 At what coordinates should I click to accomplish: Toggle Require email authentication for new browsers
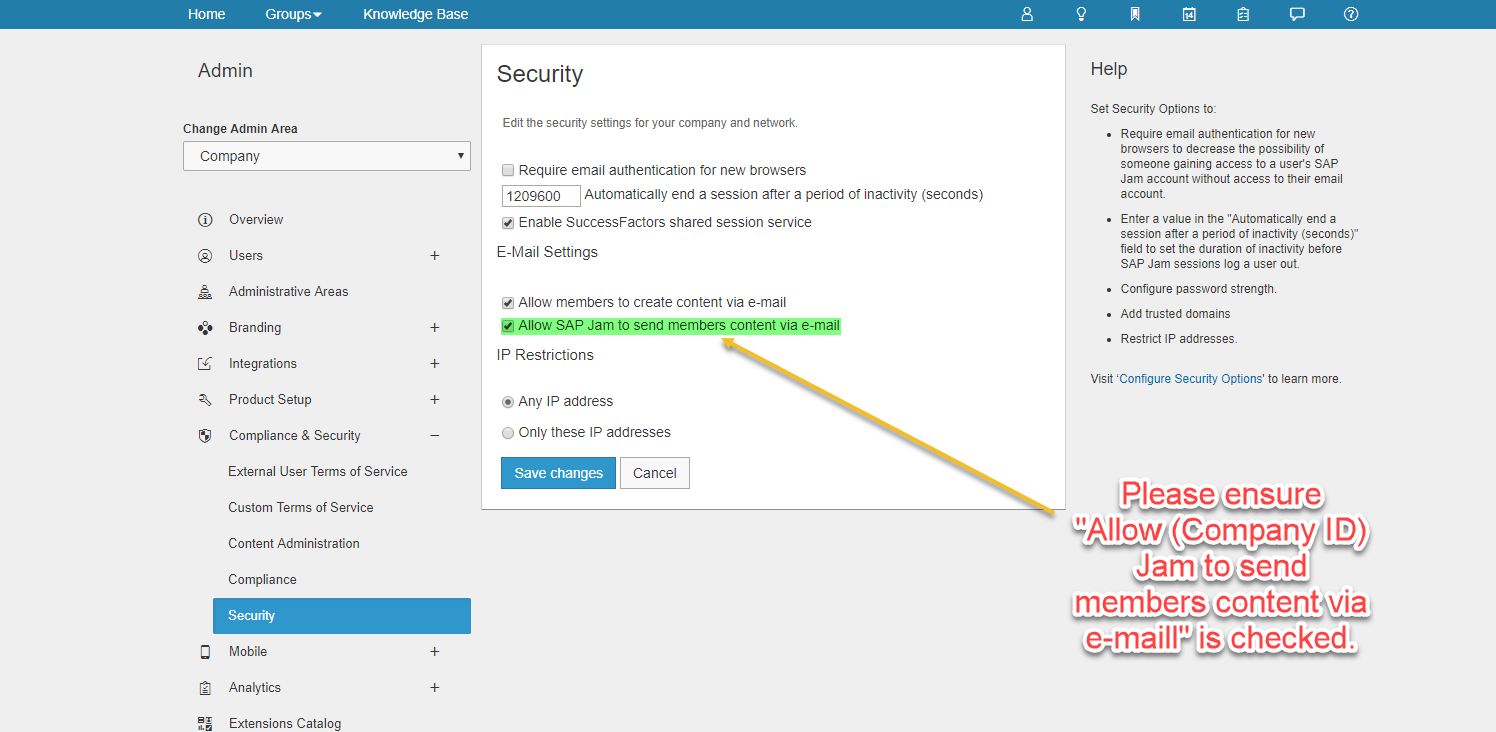(x=508, y=171)
